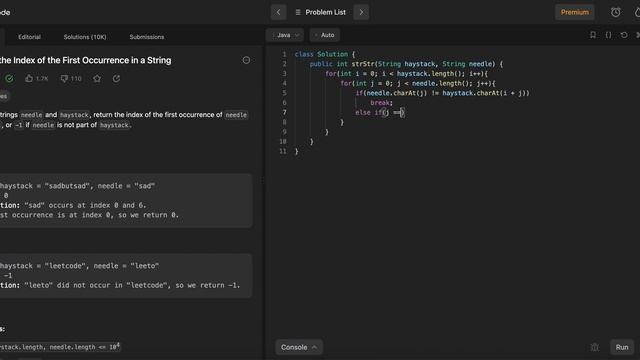Go to next problem with right chevron
The height and width of the screenshot is (360, 640).
pyautogui.click(x=361, y=12)
